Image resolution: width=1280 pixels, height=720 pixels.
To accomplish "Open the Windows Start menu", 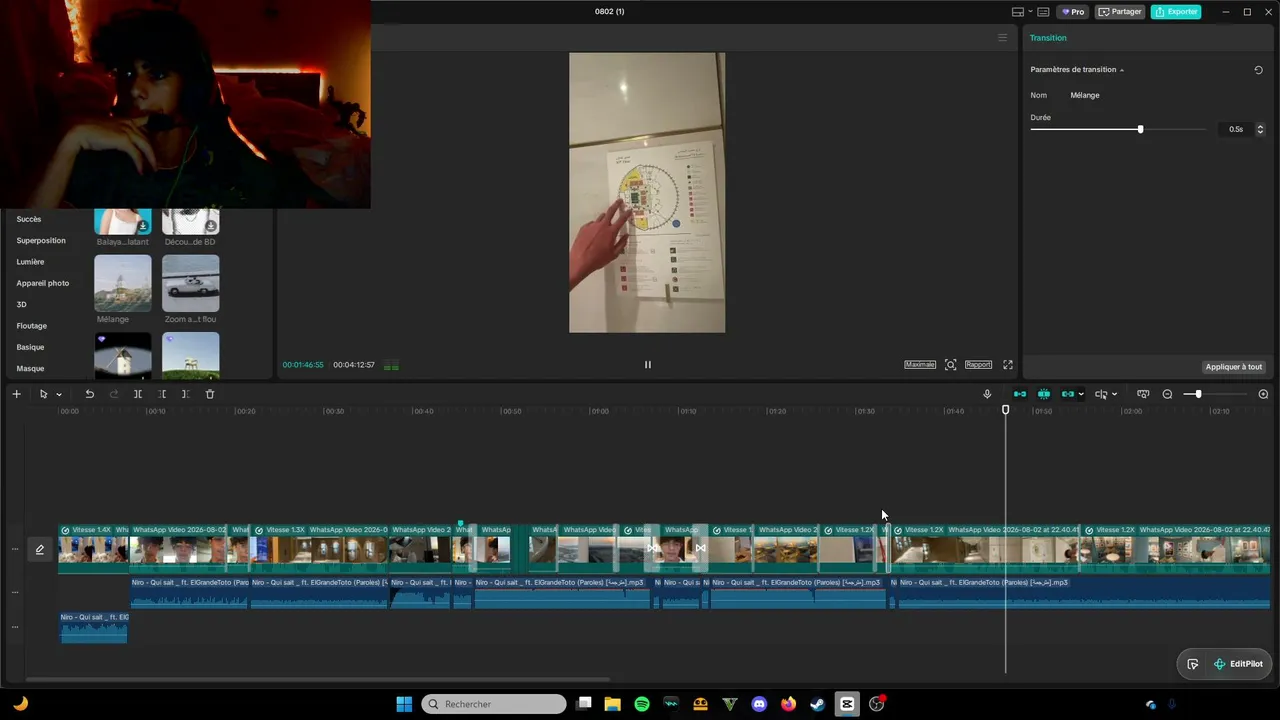I will pyautogui.click(x=404, y=704).
